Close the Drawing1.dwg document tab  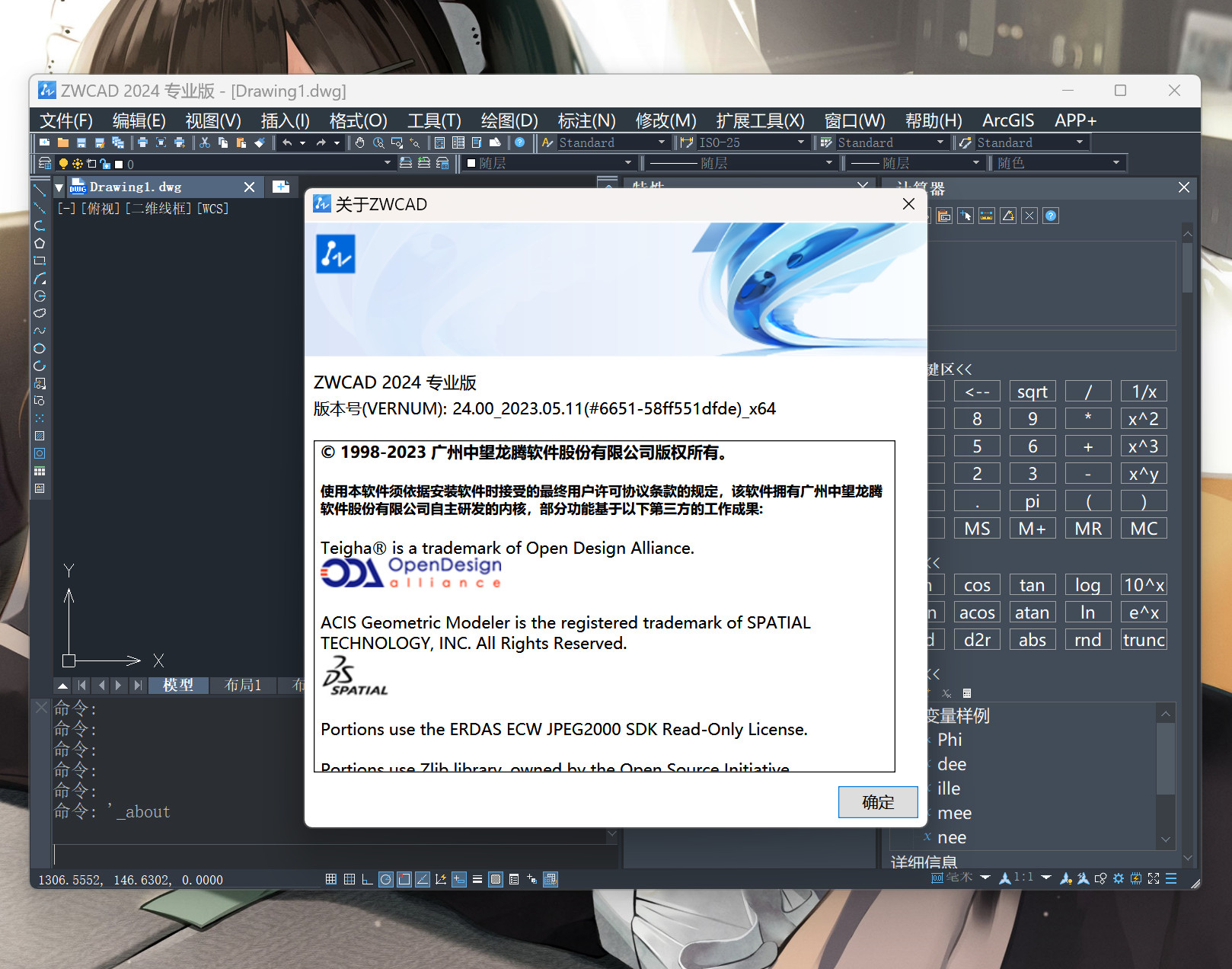[x=249, y=187]
